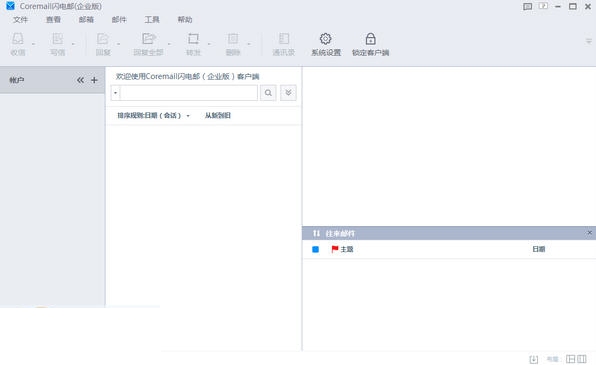Open the dropdown arrow next to 收信

(x=33, y=44)
